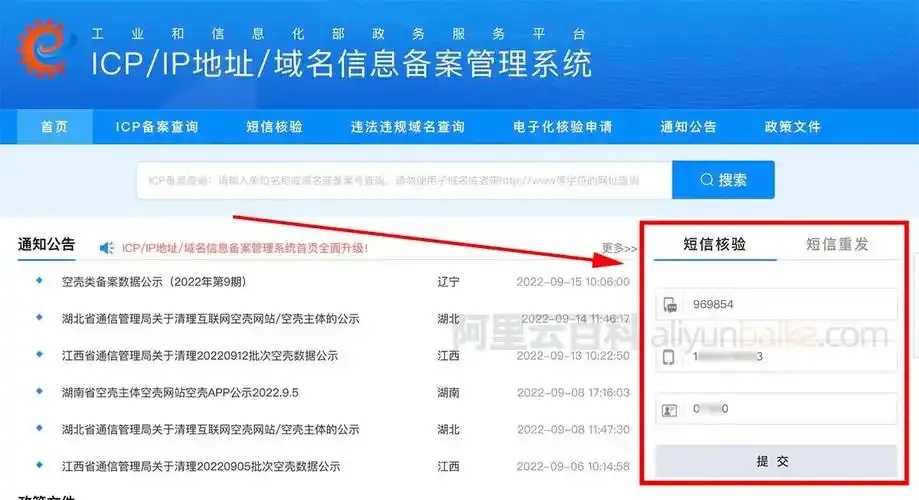Click the orange gear e logo

pyautogui.click(x=45, y=49)
